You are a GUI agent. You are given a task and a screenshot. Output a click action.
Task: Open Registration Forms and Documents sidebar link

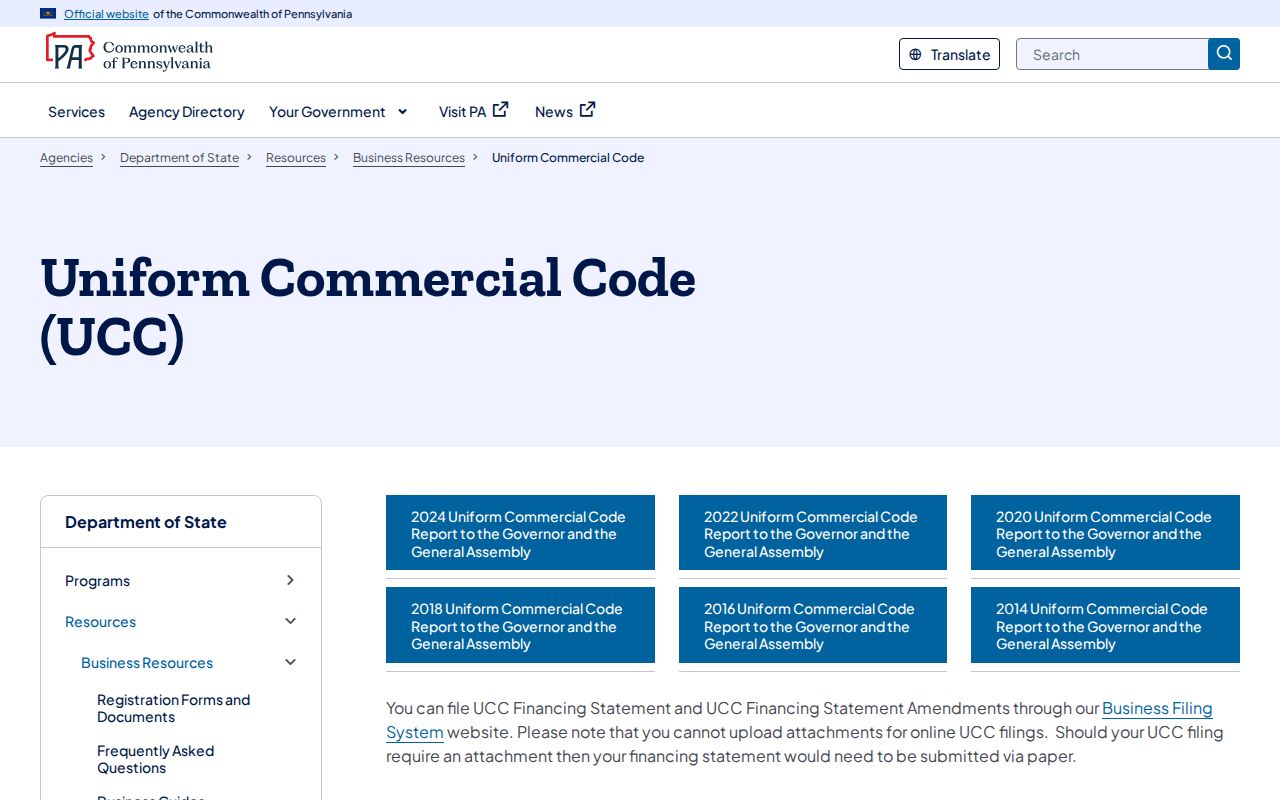coord(174,708)
